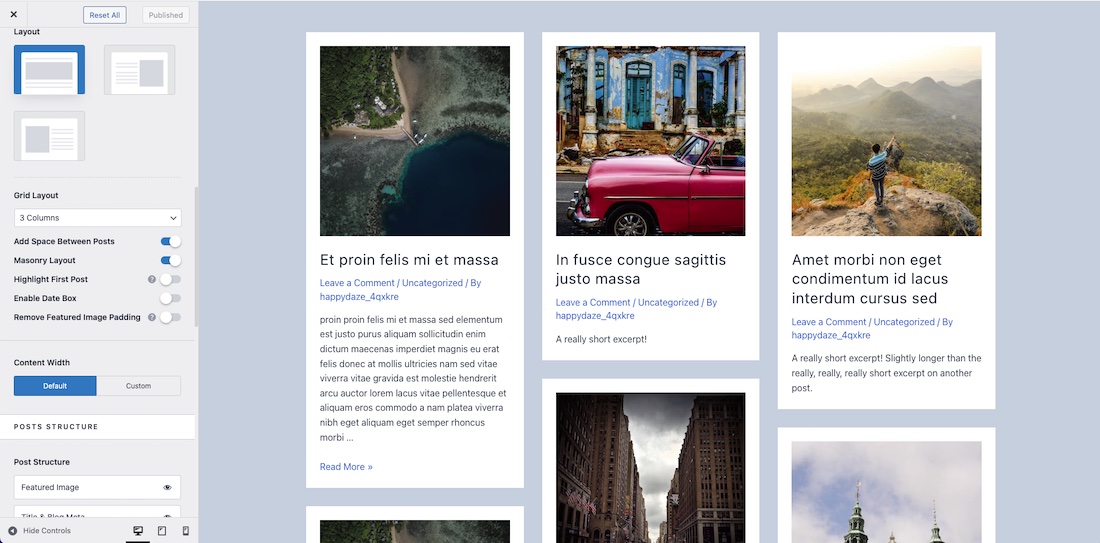Select the right-side image layout thumbnail

coord(140,69)
